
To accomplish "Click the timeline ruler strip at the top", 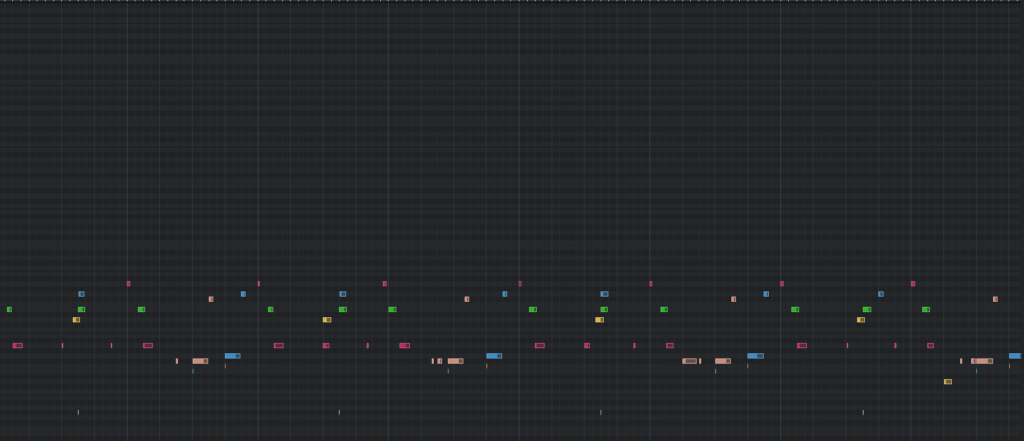I will (512, 2).
